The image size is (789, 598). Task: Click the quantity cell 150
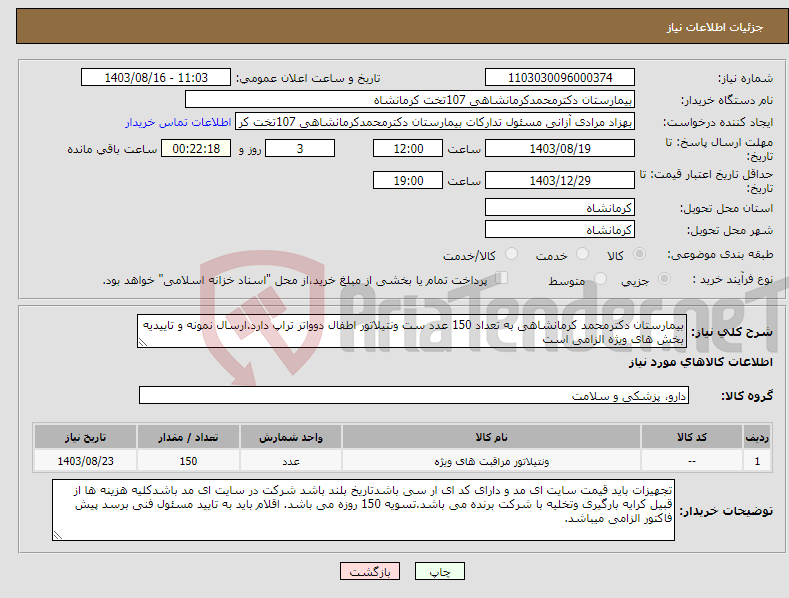(x=188, y=461)
